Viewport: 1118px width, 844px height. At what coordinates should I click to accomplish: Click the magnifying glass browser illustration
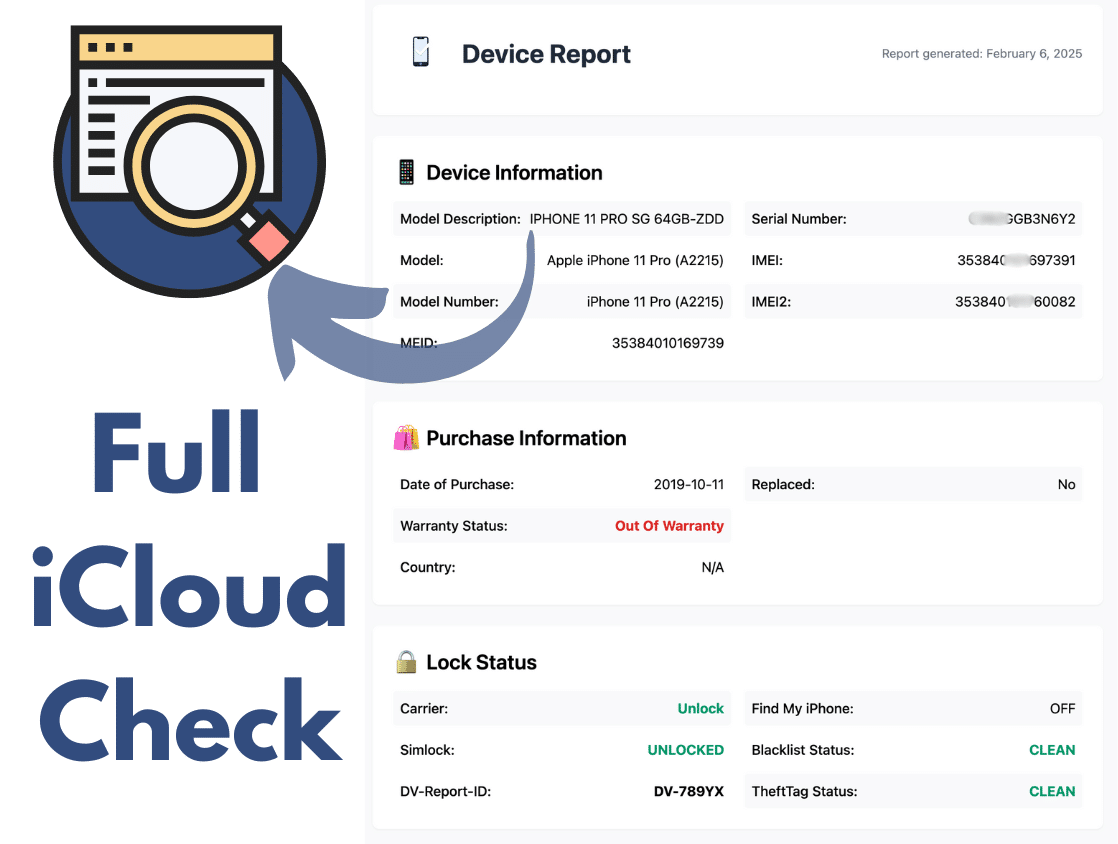pyautogui.click(x=190, y=161)
